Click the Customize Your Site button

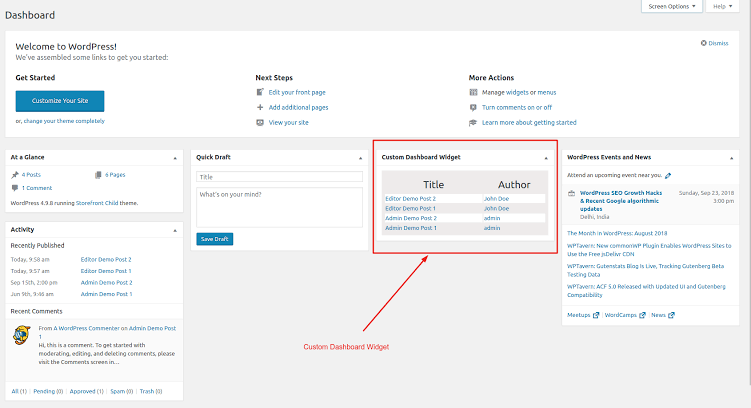pyautogui.click(x=60, y=101)
